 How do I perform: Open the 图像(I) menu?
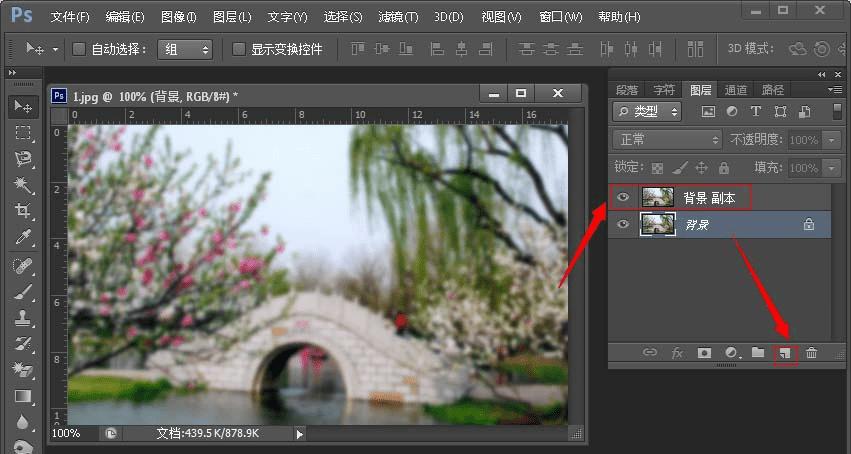tap(179, 17)
